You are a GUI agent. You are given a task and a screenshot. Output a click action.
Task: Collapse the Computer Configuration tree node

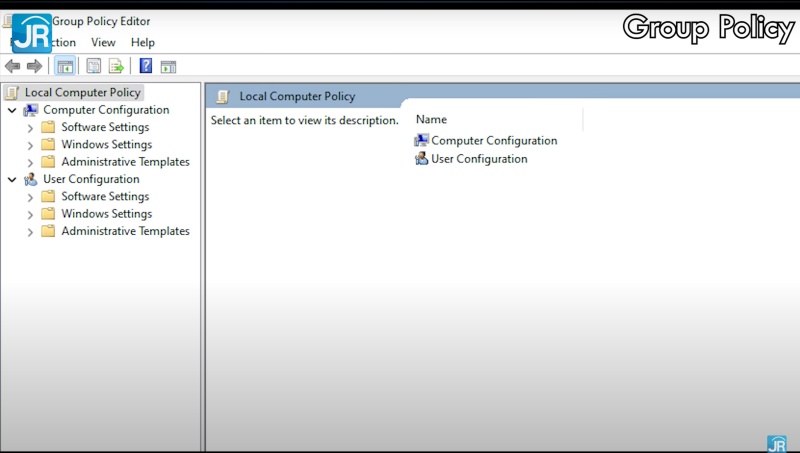tap(12, 110)
